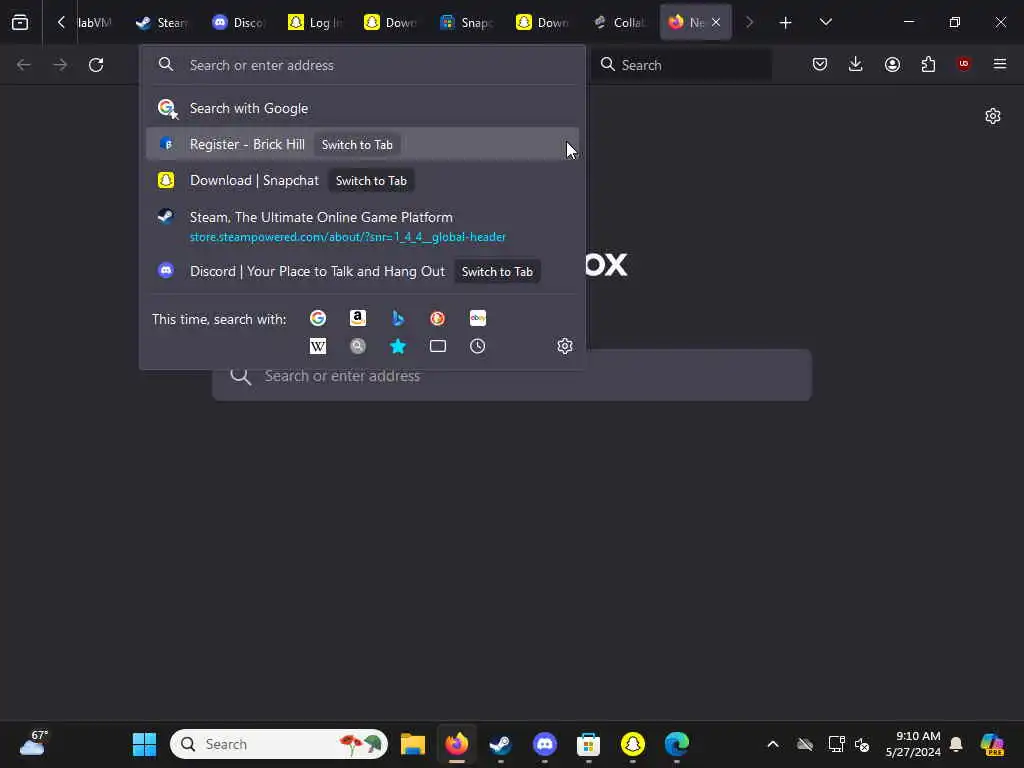The image size is (1024, 768).
Task: Show hidden system tray icons
Action: tap(773, 744)
